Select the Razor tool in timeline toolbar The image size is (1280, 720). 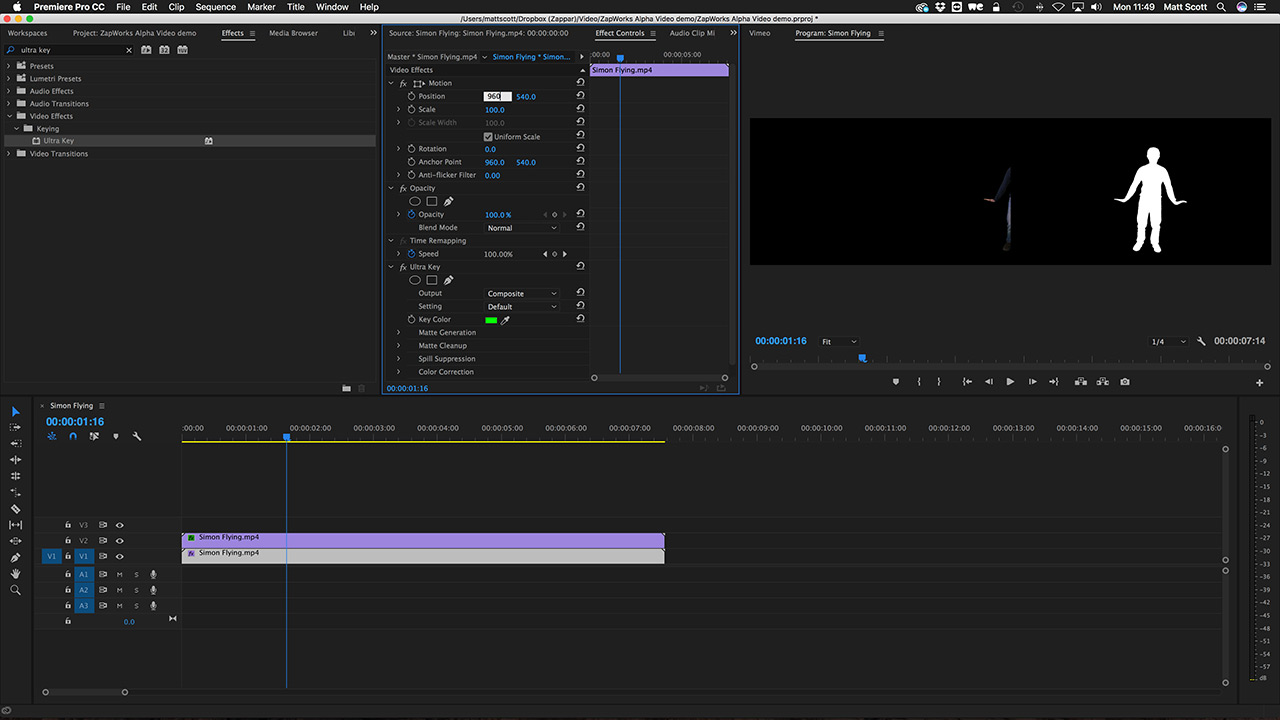(x=15, y=508)
